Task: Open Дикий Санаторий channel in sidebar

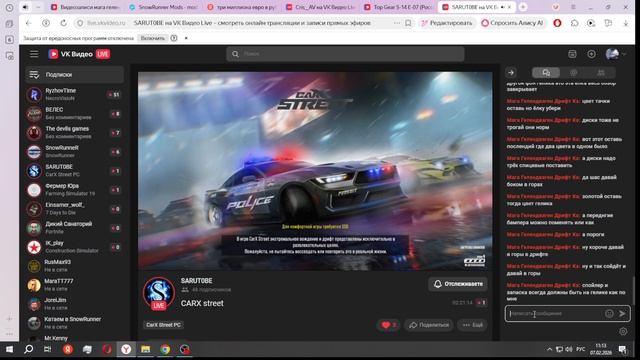Action: coord(75,228)
